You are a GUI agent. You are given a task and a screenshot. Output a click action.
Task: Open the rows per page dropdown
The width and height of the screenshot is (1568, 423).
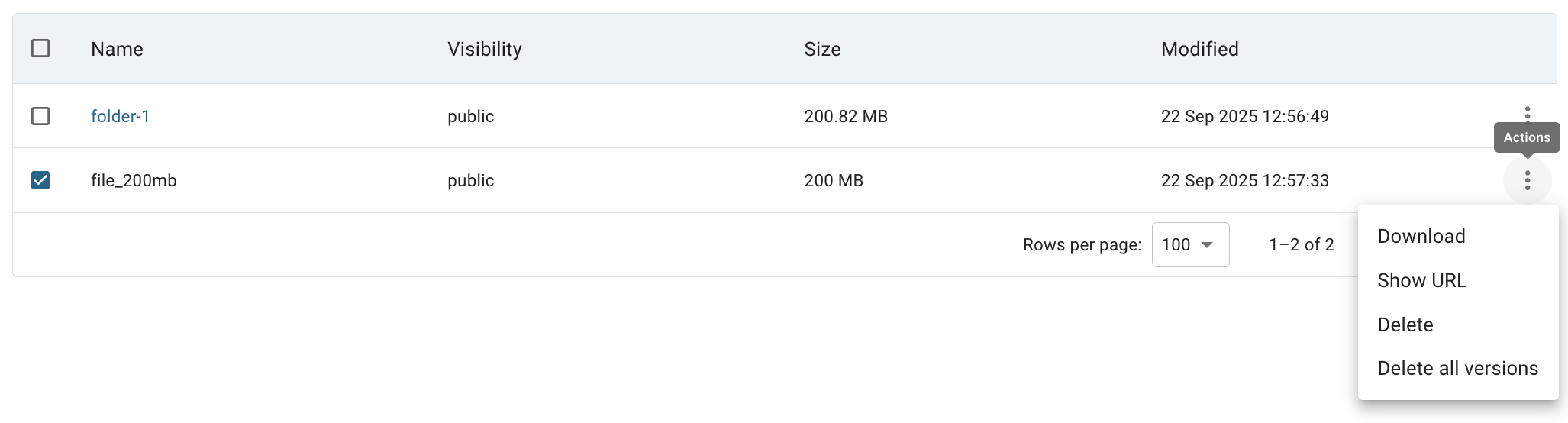1189,244
